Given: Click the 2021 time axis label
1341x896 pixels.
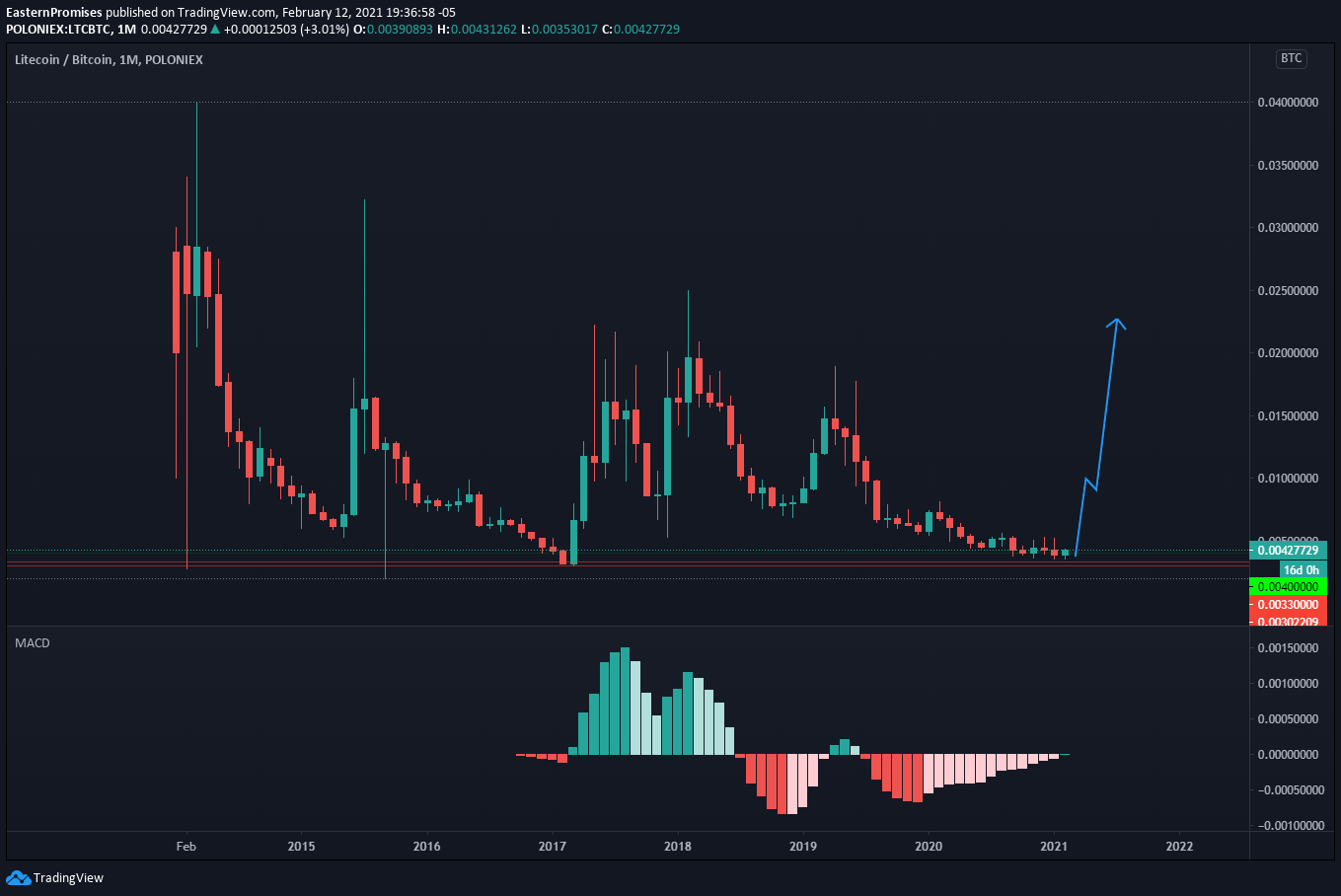Looking at the screenshot, I should click(1054, 847).
